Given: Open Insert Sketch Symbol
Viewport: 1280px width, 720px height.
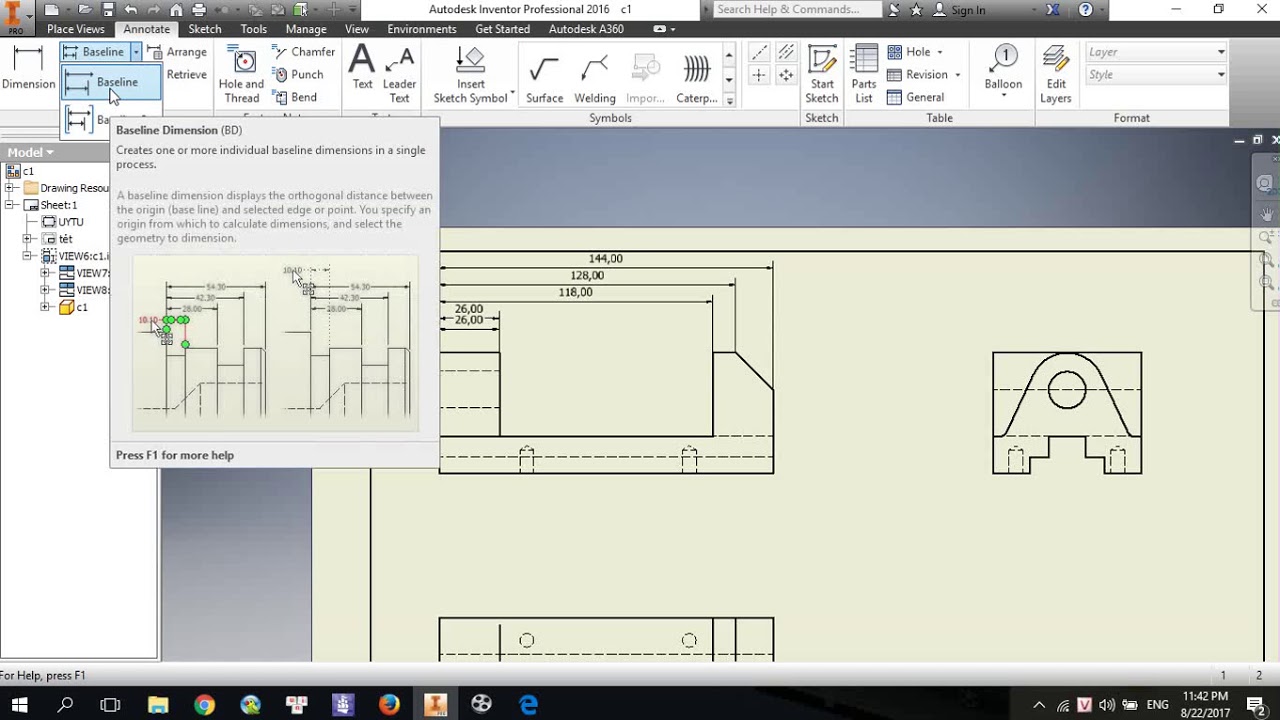Looking at the screenshot, I should coord(471,75).
